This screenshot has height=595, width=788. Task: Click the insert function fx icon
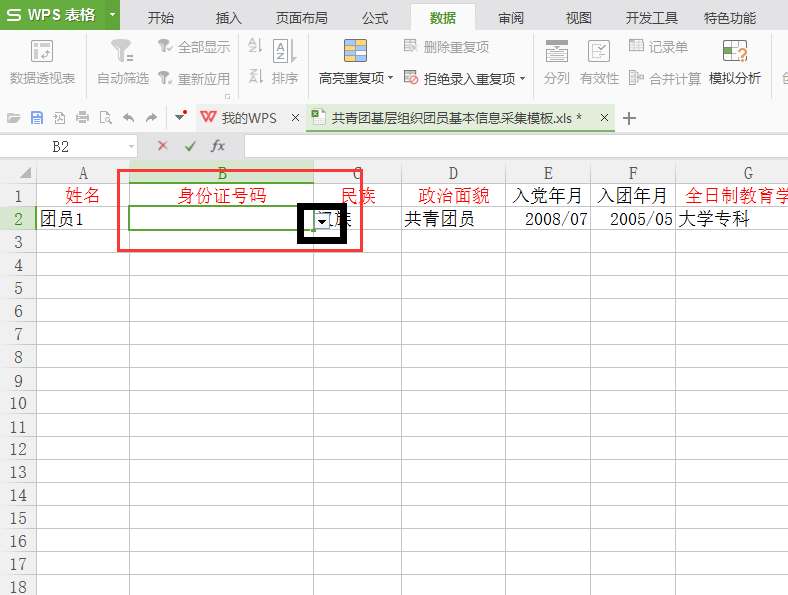[218, 146]
